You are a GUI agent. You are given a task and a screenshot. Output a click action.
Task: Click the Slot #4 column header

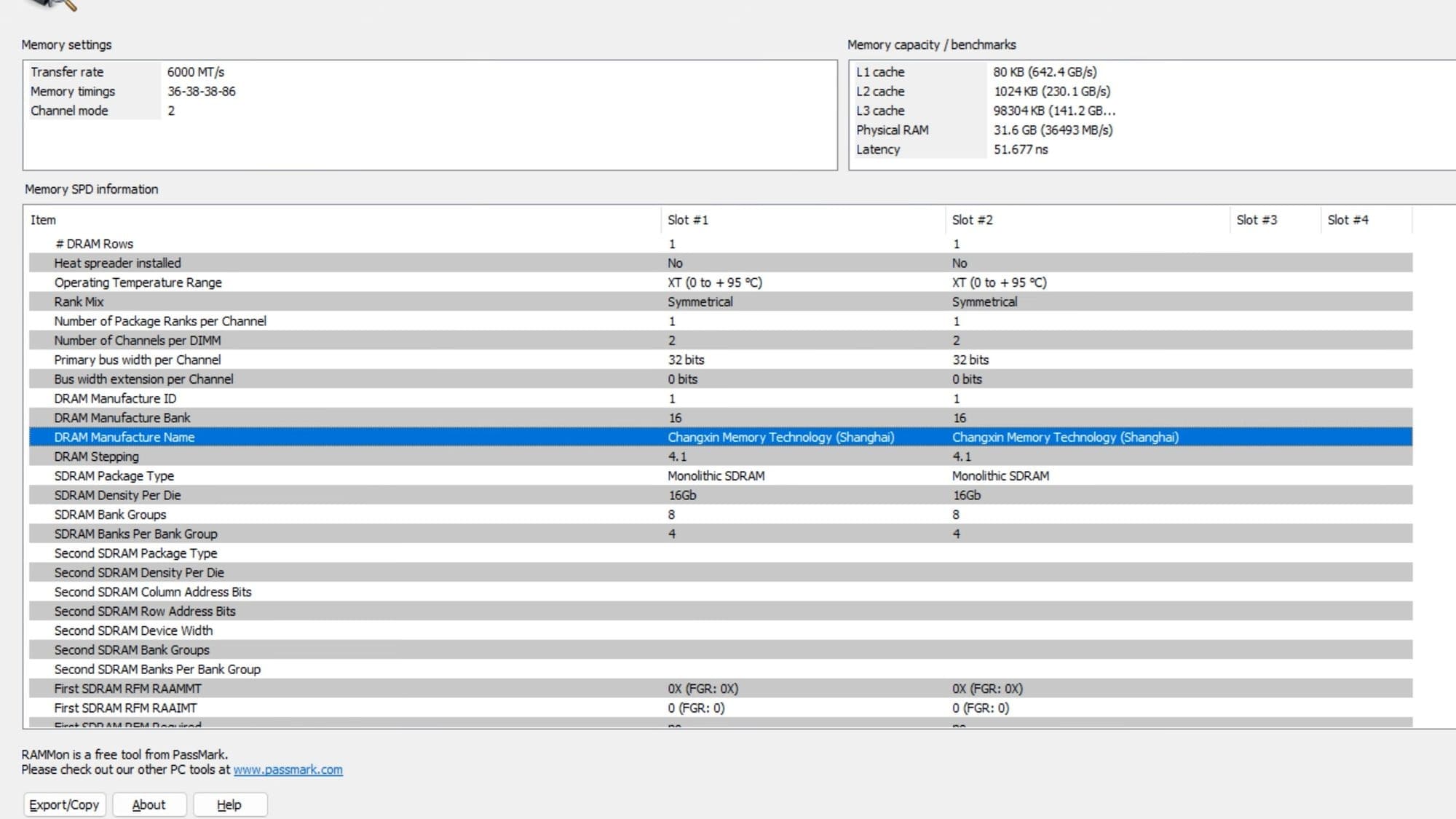point(1348,220)
